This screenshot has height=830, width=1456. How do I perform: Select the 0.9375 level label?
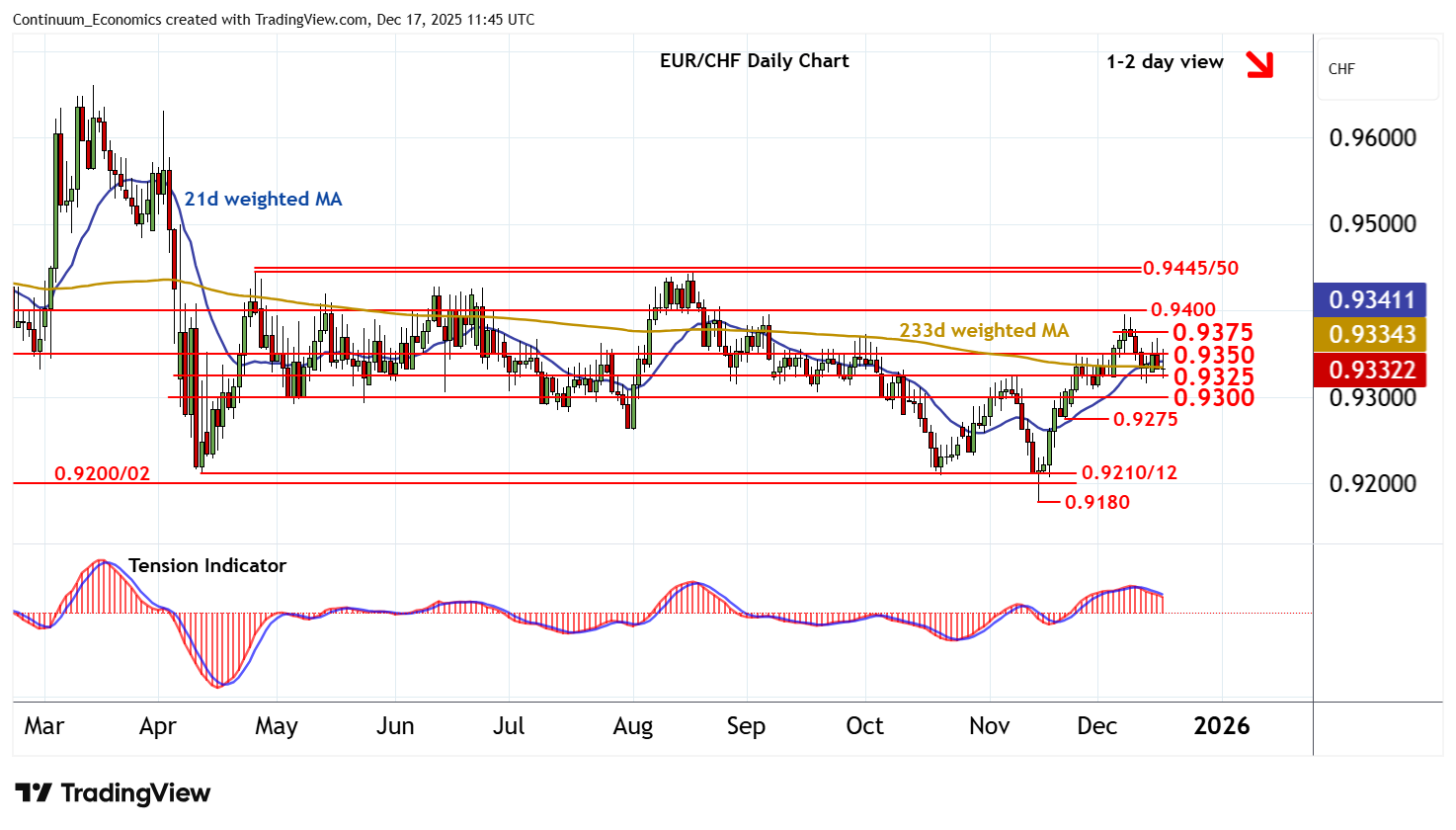point(1212,333)
